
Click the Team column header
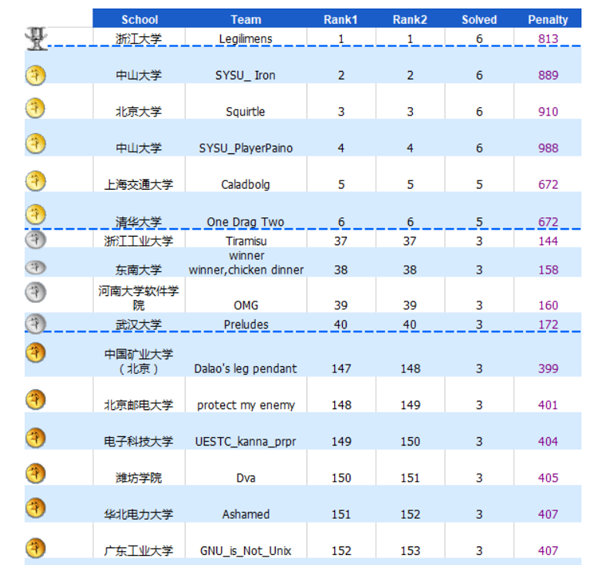pos(246,19)
